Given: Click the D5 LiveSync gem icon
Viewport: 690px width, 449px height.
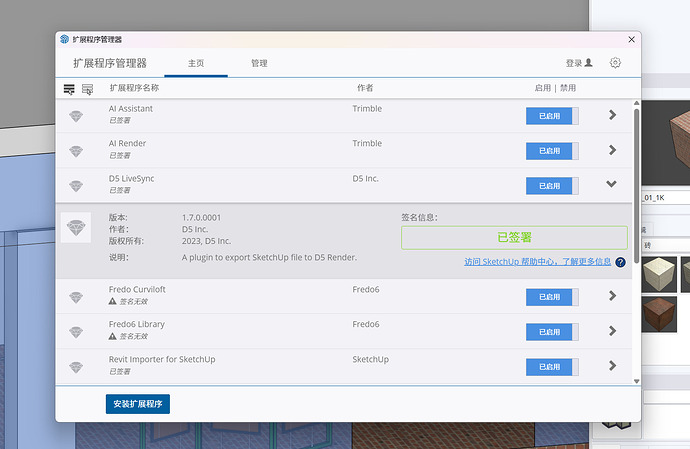Looking at the screenshot, I should (76, 186).
